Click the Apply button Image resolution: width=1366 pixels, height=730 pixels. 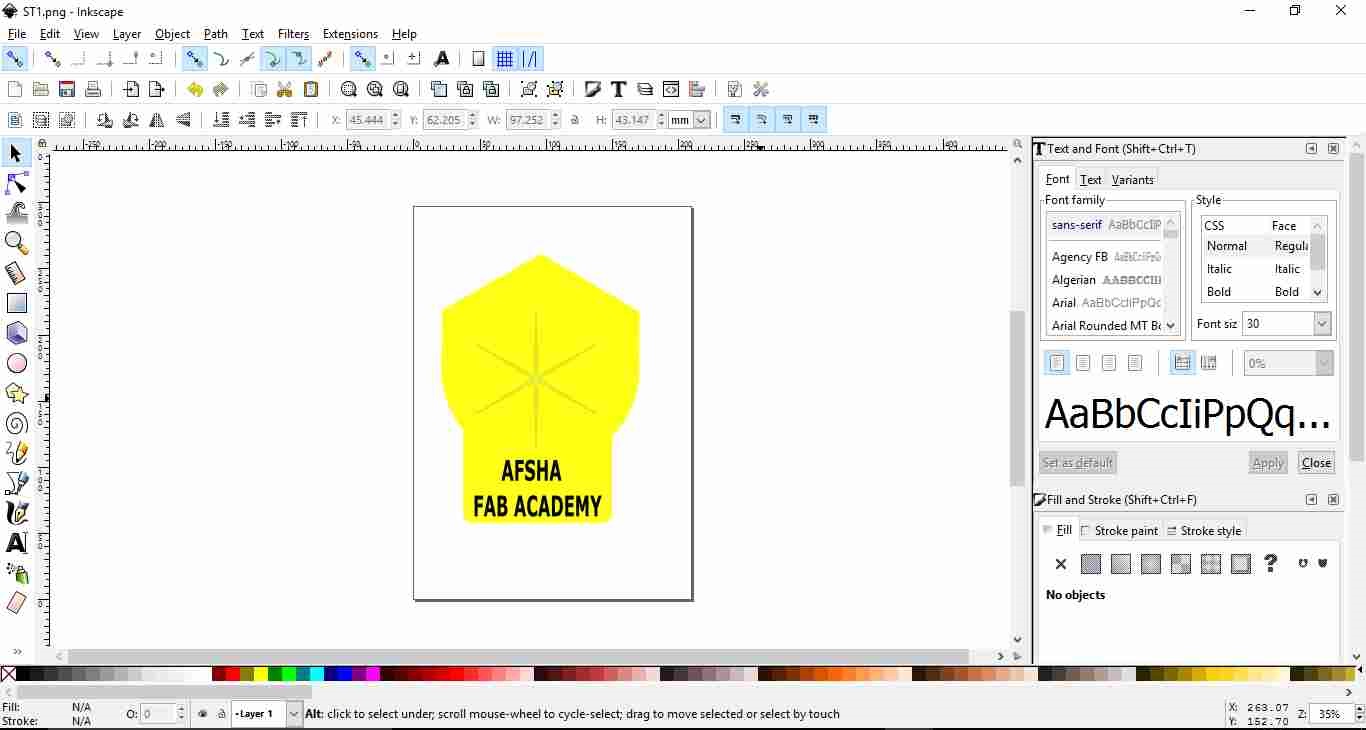click(1268, 463)
